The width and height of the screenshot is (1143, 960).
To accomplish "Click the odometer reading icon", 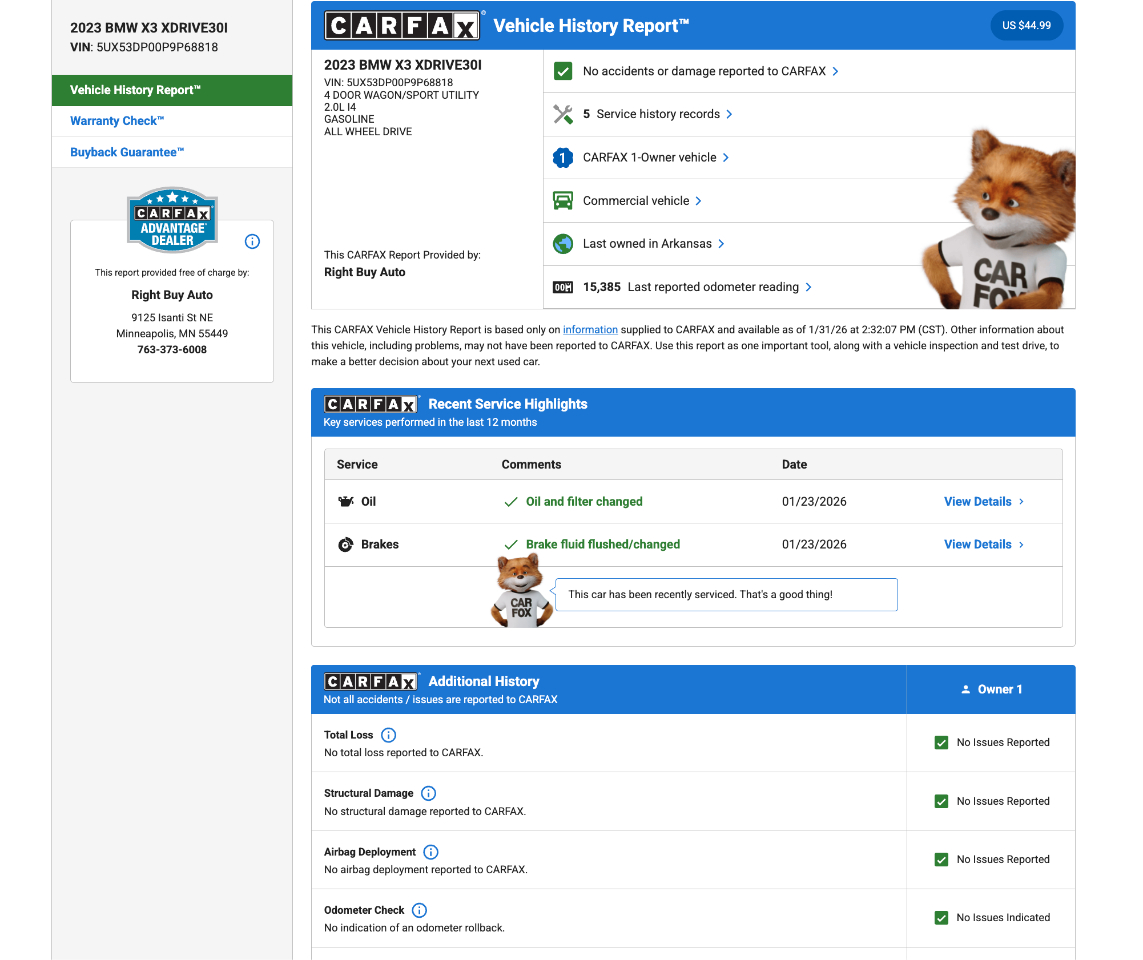I will point(563,287).
